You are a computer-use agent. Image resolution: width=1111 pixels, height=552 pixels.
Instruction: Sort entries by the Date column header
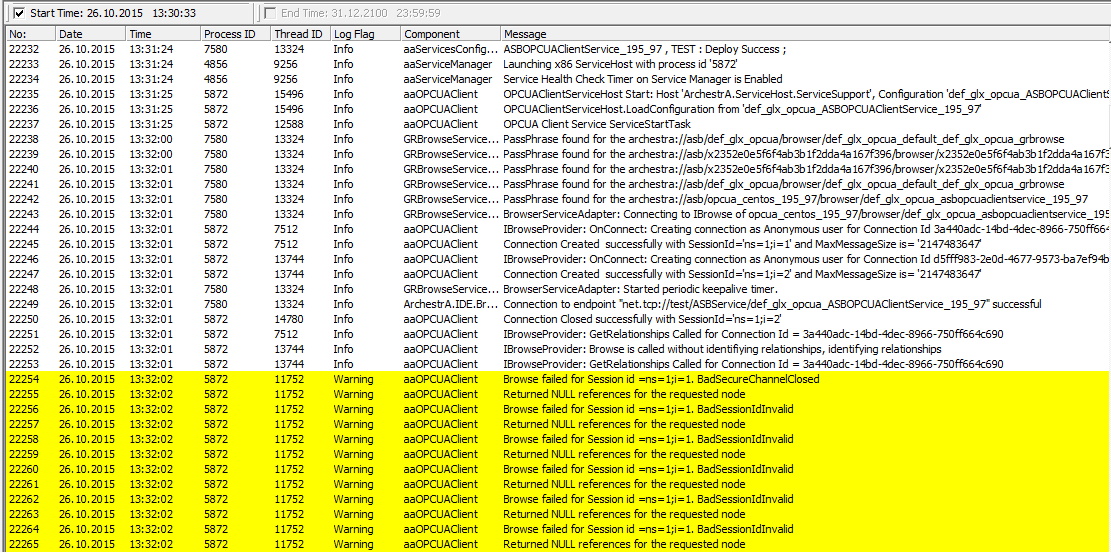pyautogui.click(x=89, y=34)
